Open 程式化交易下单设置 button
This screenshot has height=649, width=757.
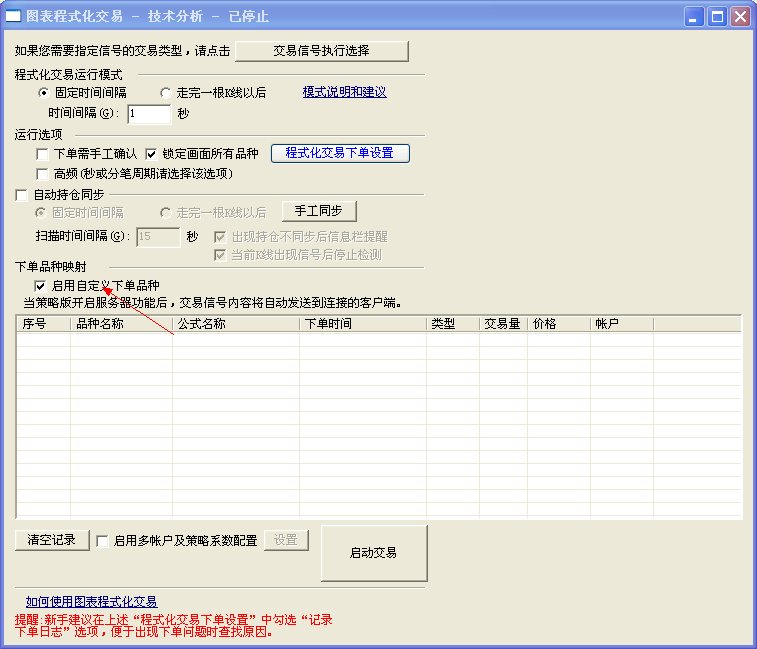tap(340, 153)
